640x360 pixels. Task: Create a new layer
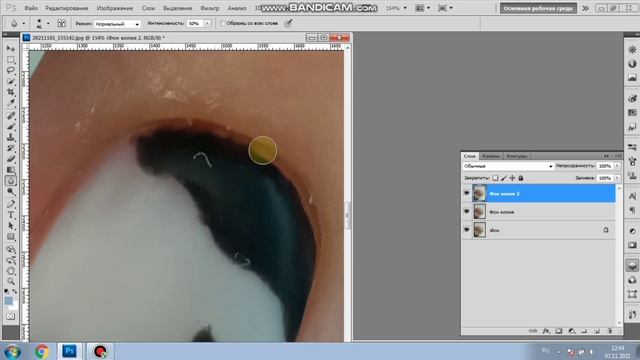(597, 331)
